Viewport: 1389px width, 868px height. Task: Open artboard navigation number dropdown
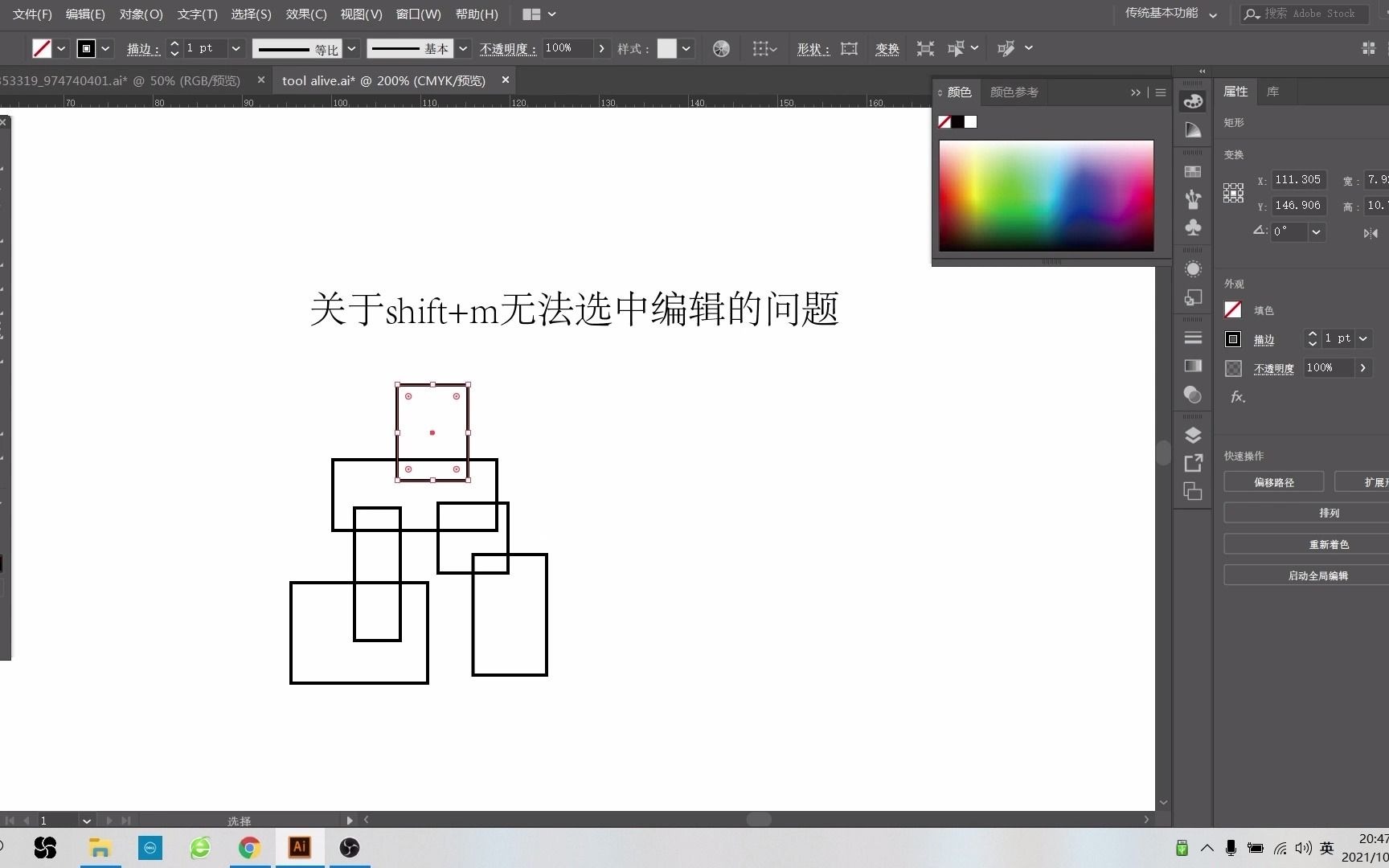[x=86, y=821]
